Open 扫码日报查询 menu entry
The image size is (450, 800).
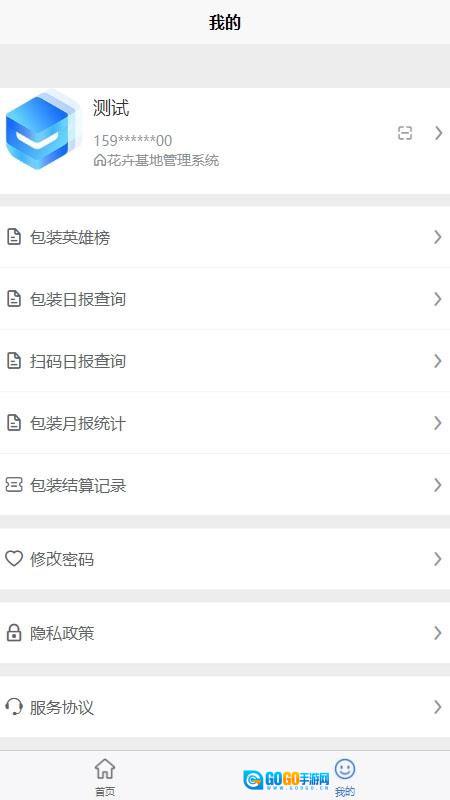point(225,361)
